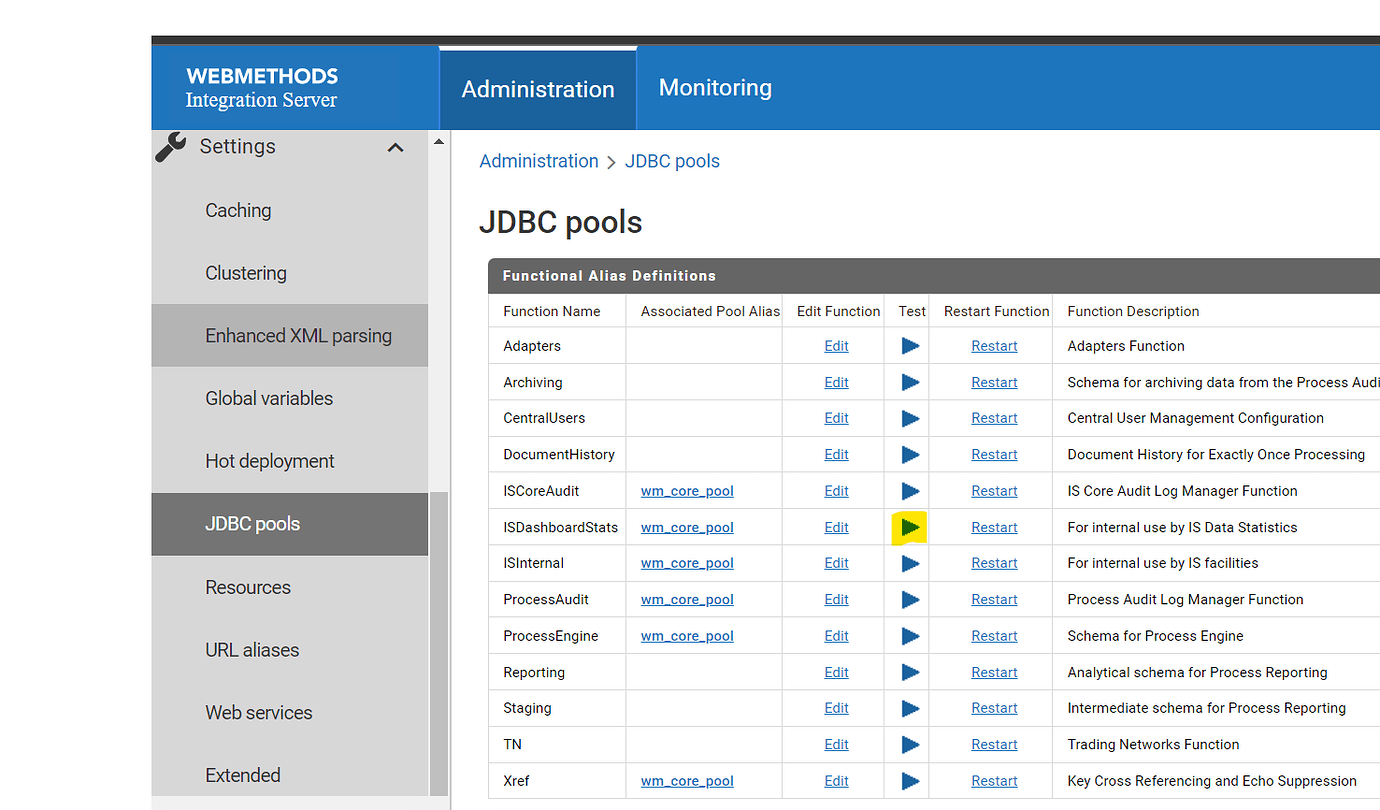Test the Archiving function connection
The width and height of the screenshot is (1380, 810).
910,382
